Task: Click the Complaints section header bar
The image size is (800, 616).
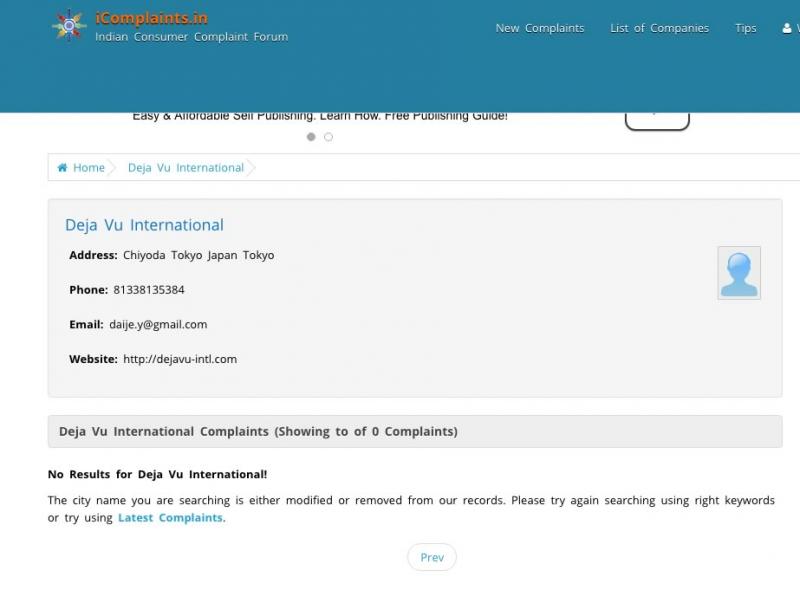Action: (x=415, y=431)
